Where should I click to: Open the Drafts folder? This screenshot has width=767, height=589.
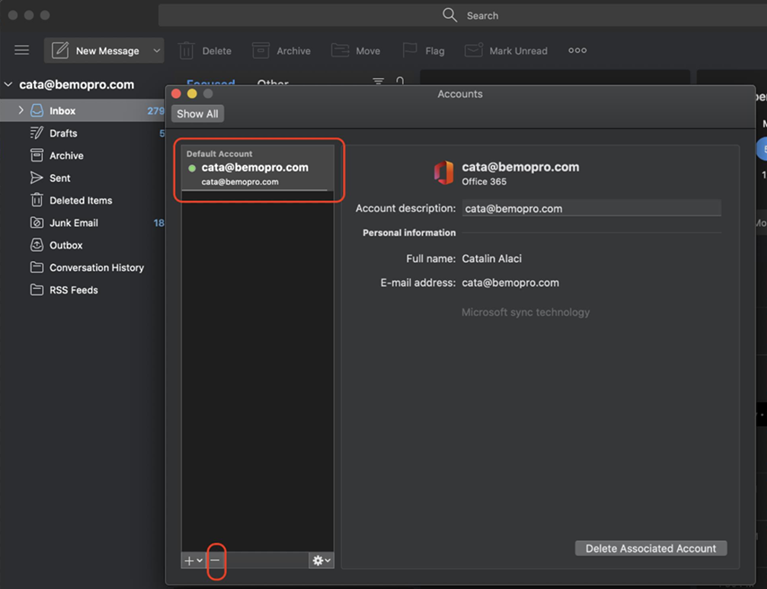(82, 133)
